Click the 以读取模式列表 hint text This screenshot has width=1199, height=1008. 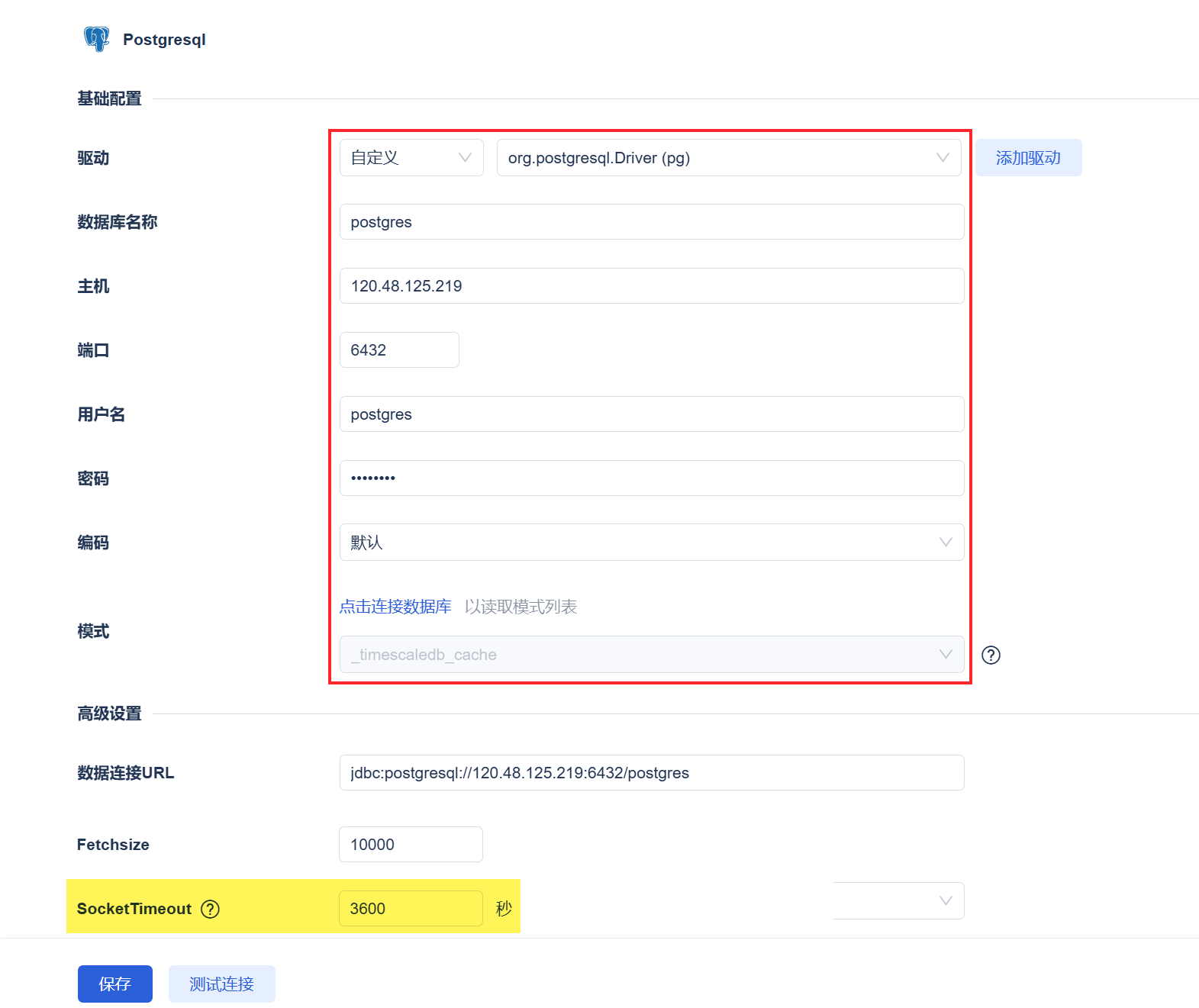(521, 607)
